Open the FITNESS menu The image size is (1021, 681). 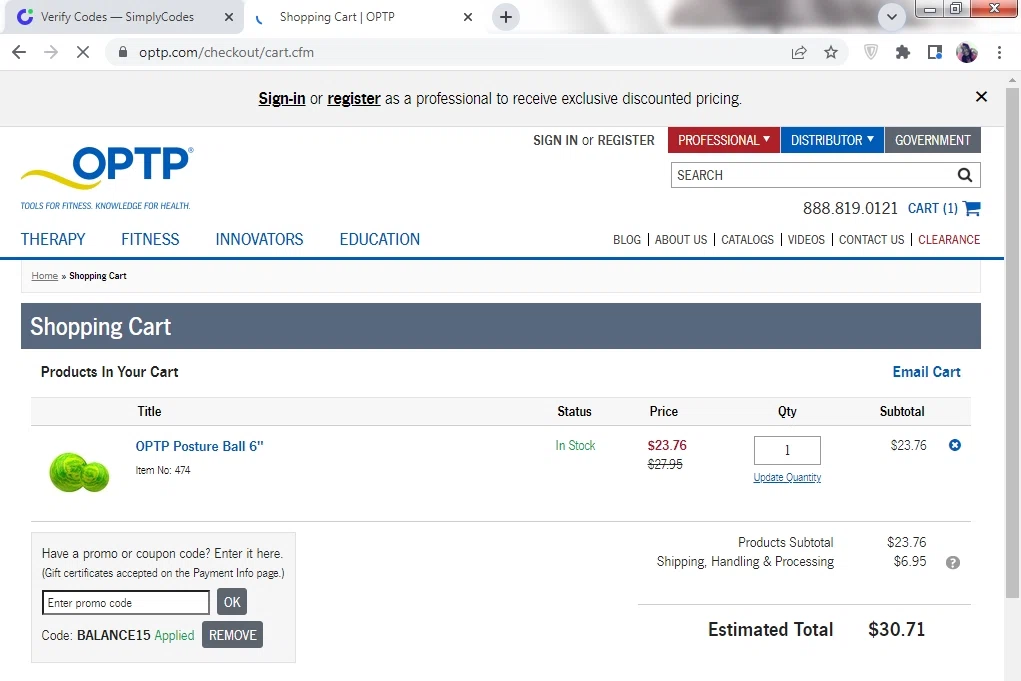(150, 239)
